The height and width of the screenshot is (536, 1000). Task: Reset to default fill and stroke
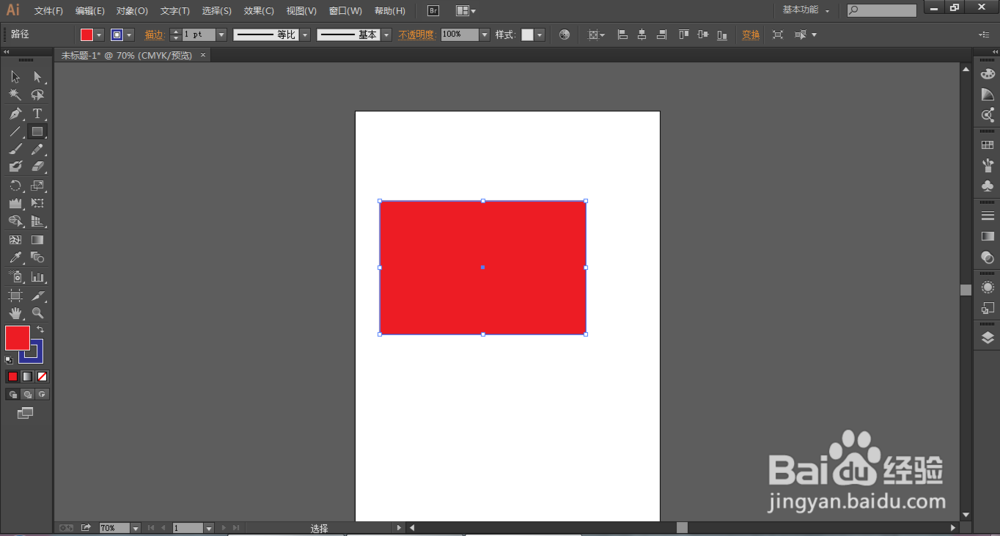9,360
